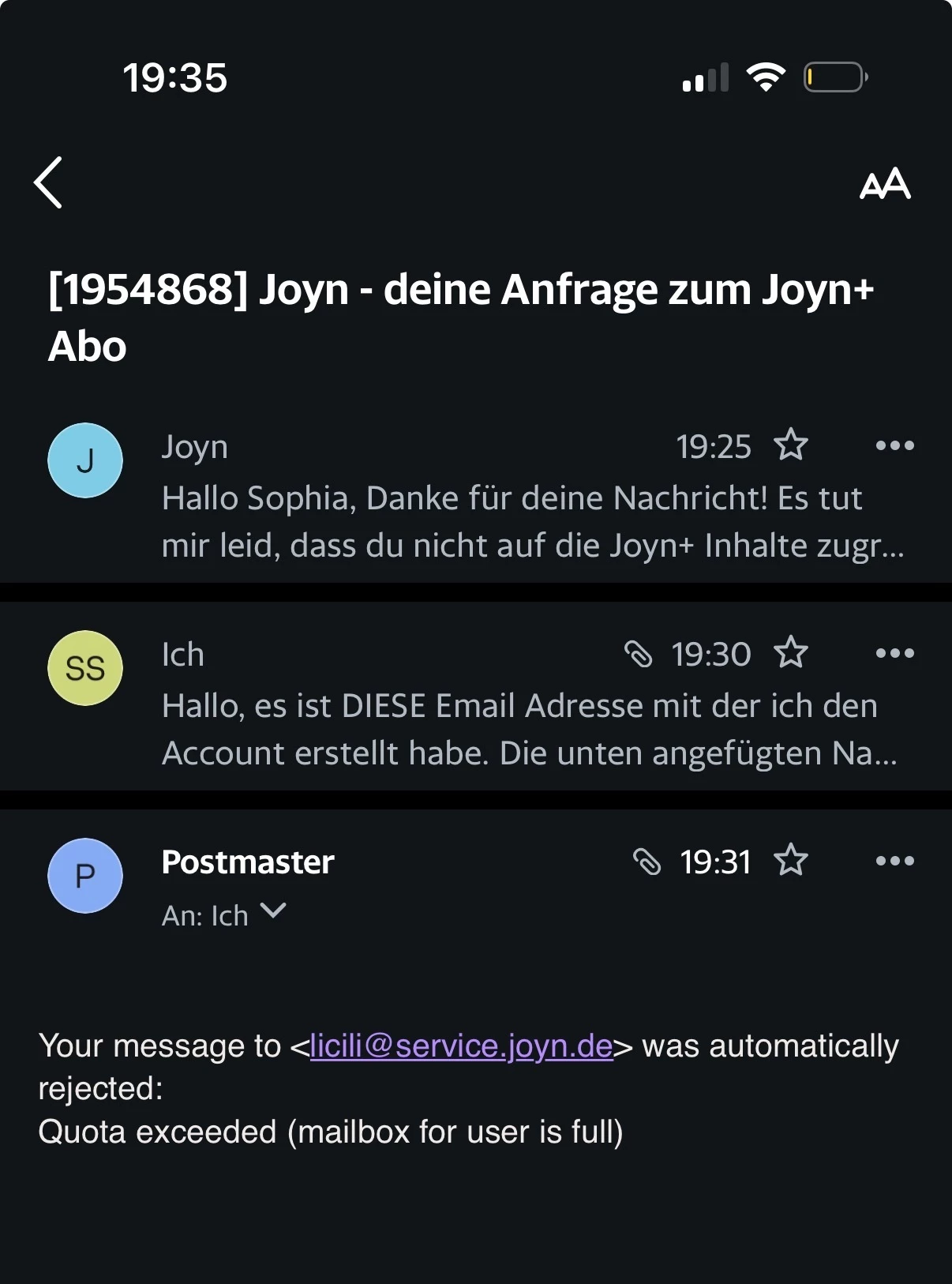Expand the 'An: Ich' recipient details chevron
Screen dimensions: 952x1284
pyautogui.click(x=273, y=911)
